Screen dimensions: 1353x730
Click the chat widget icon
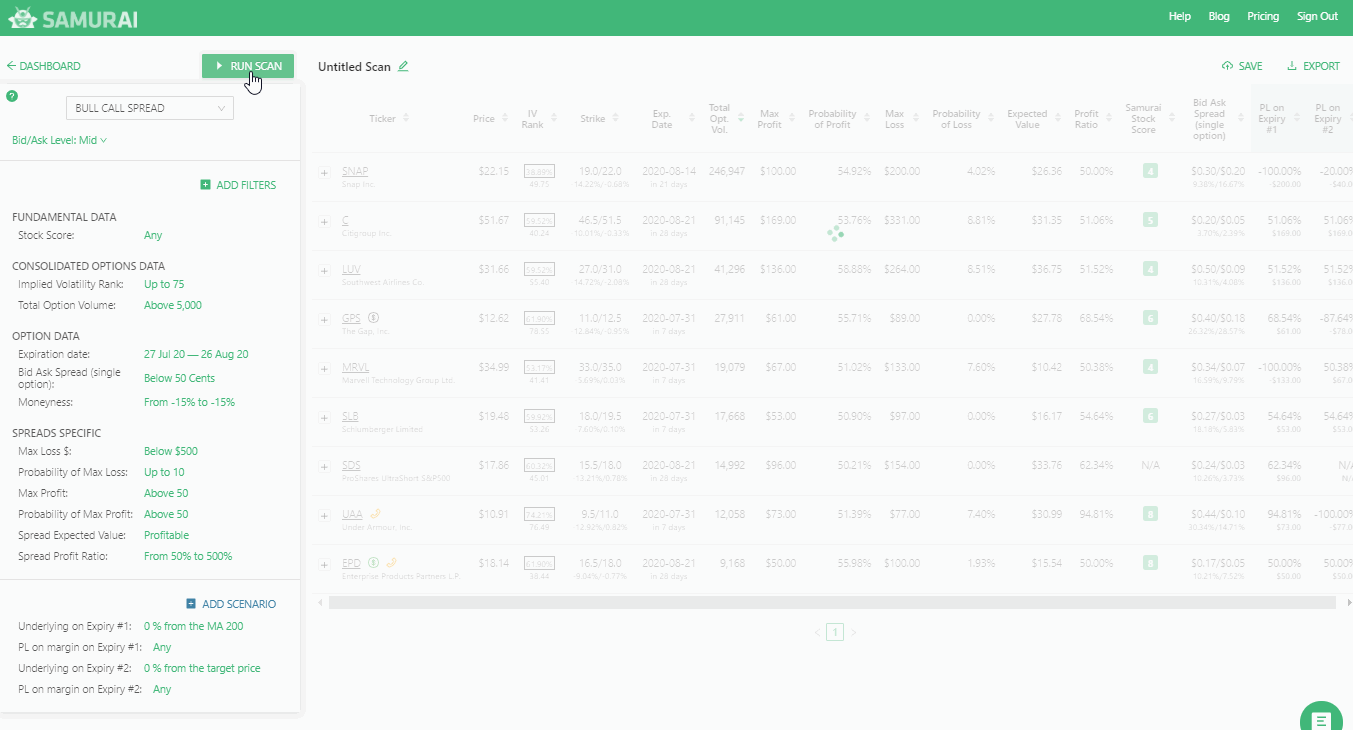click(x=1321, y=720)
